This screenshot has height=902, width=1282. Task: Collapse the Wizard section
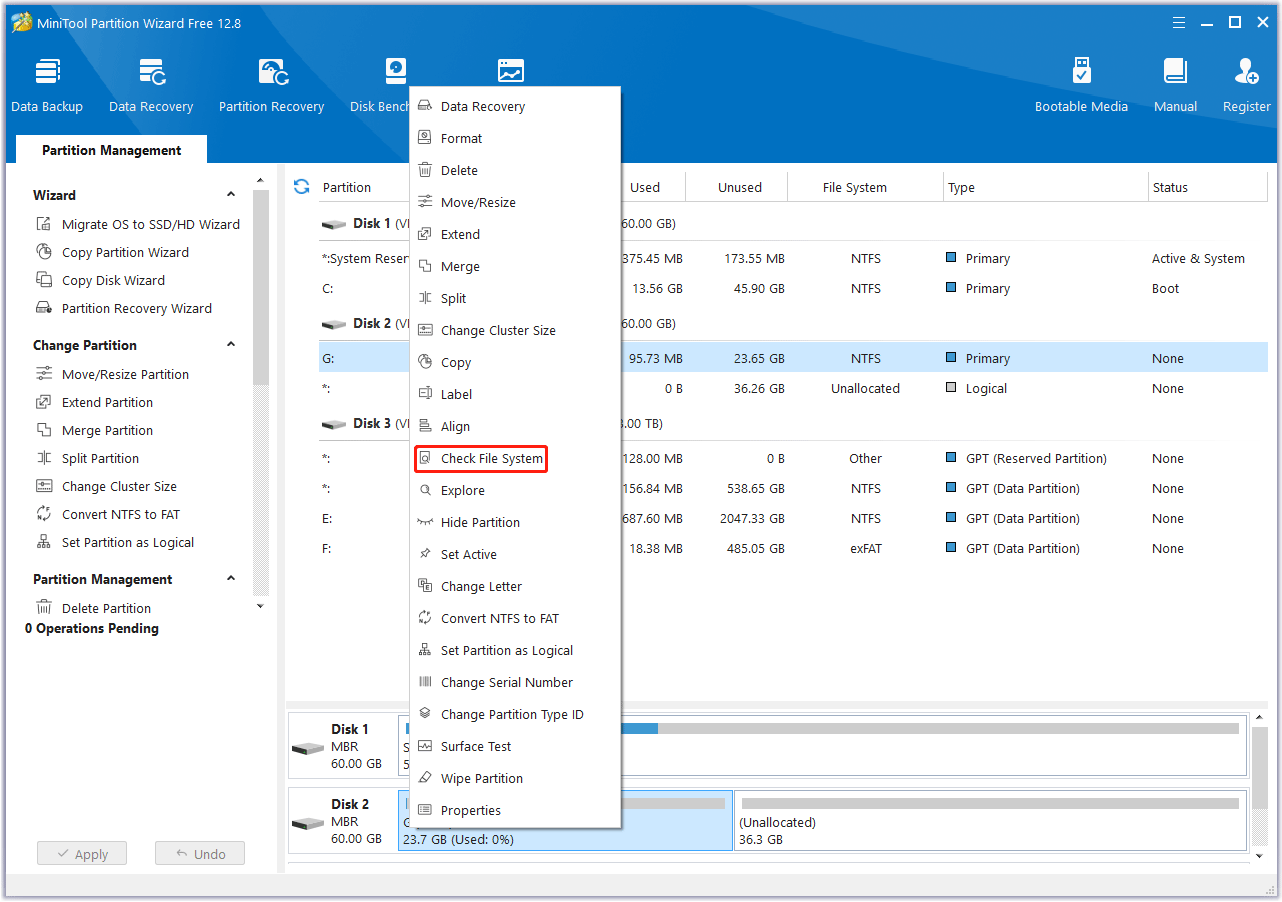coord(231,195)
